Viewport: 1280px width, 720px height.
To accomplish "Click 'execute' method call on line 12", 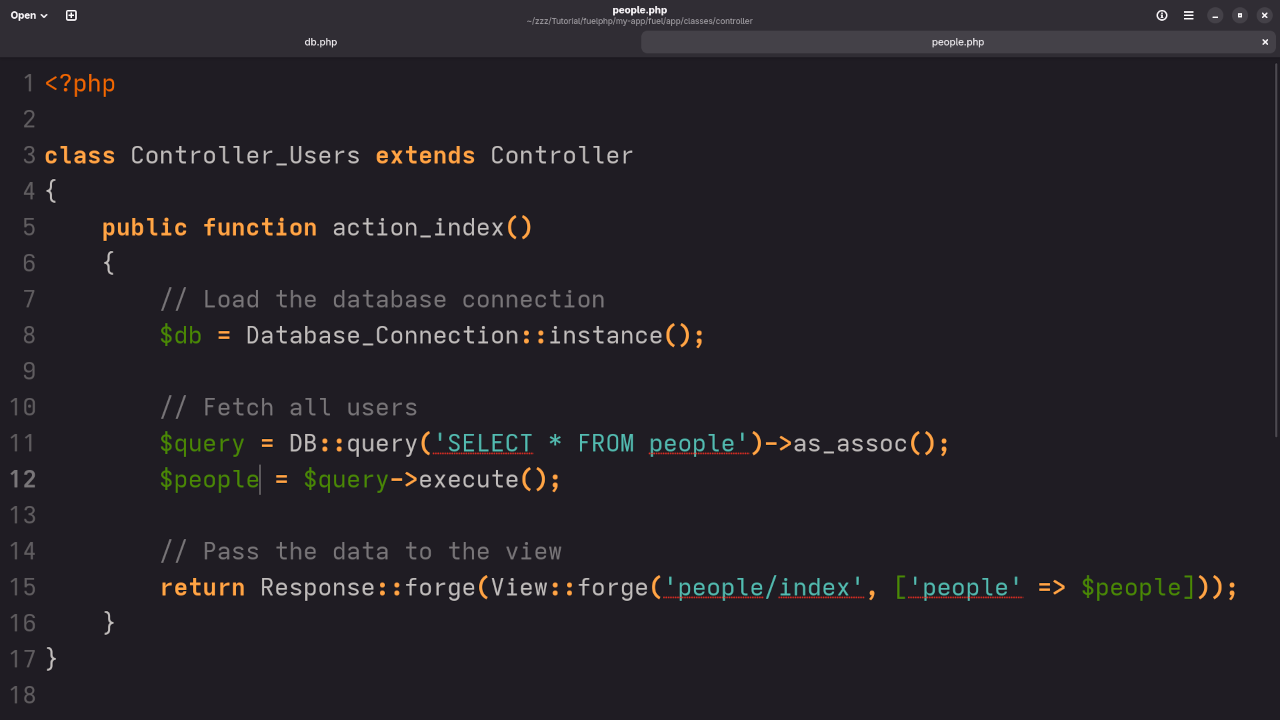I will click(468, 479).
